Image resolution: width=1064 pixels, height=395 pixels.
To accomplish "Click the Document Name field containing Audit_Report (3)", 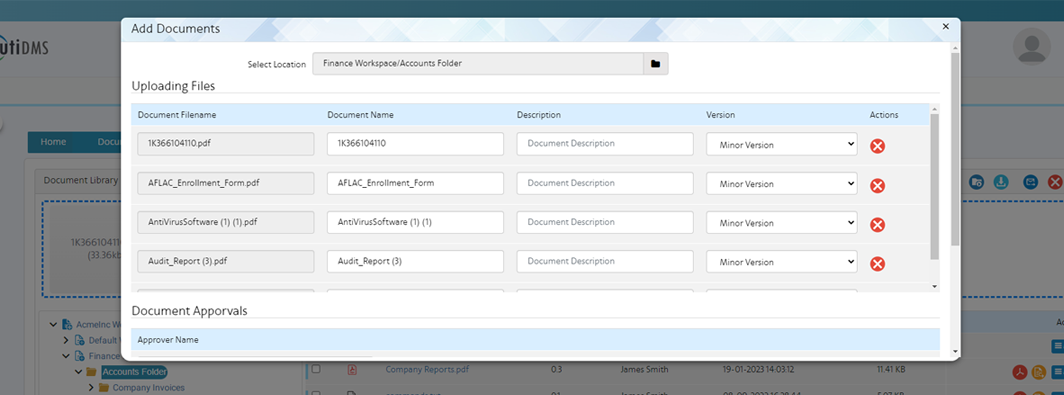I will tap(415, 262).
